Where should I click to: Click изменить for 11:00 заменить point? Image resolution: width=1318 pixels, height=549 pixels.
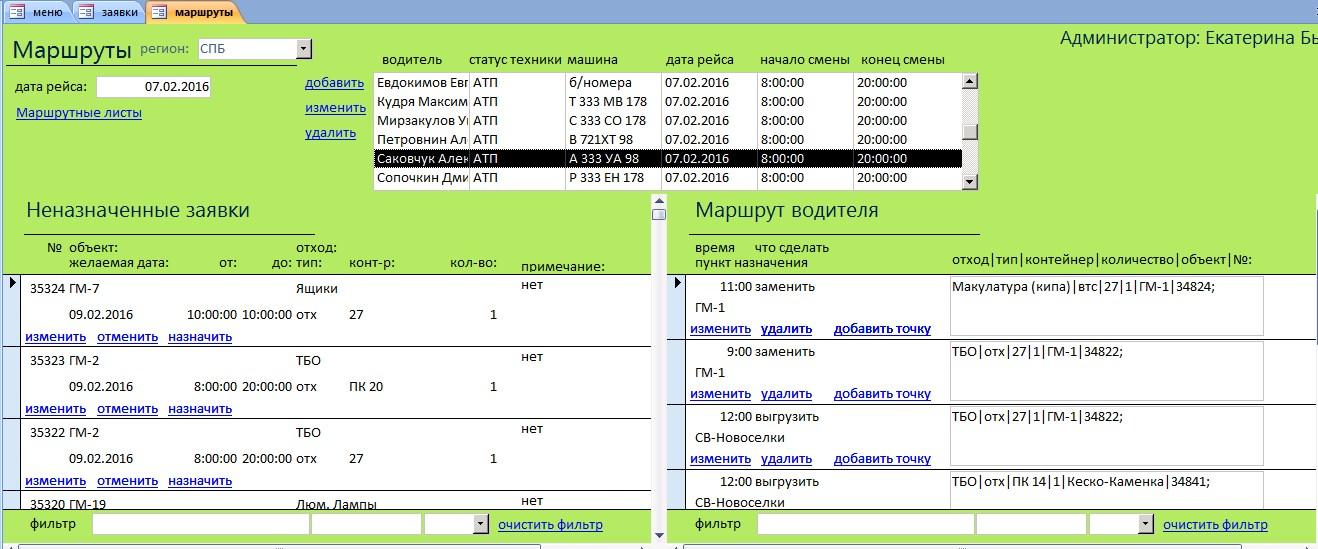(x=720, y=329)
